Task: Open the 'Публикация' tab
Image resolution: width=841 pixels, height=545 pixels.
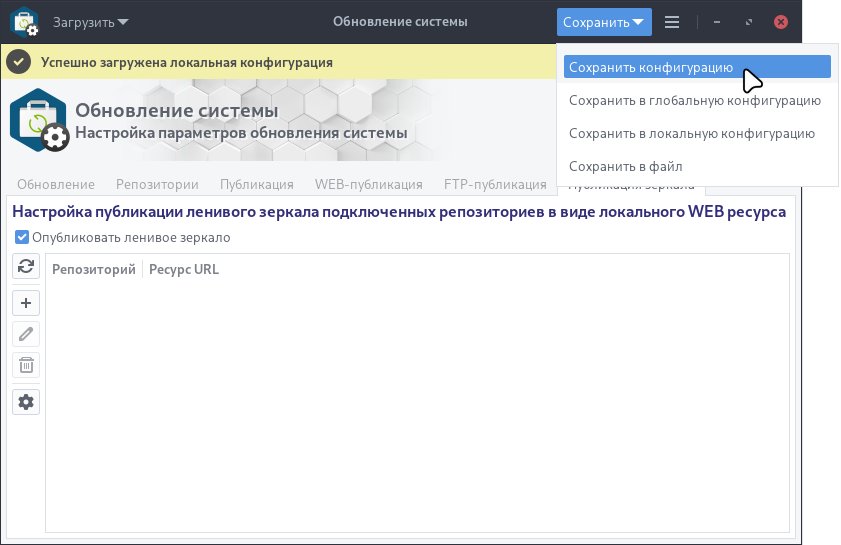Action: pos(257,185)
